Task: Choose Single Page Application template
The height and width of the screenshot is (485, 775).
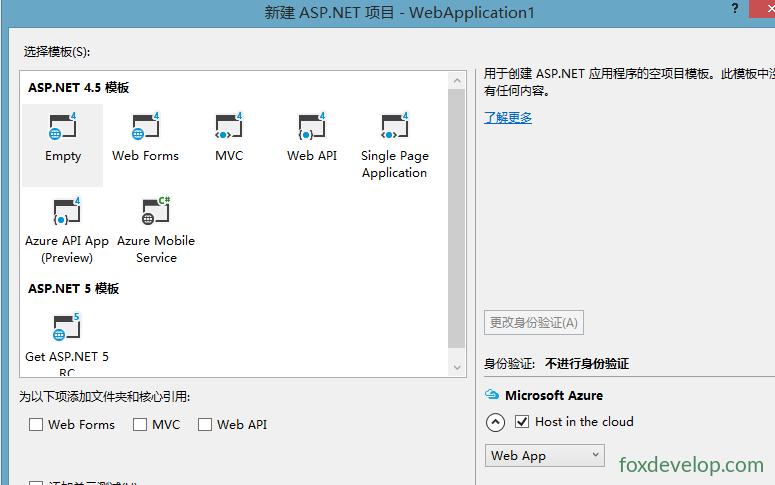Action: coord(394,127)
